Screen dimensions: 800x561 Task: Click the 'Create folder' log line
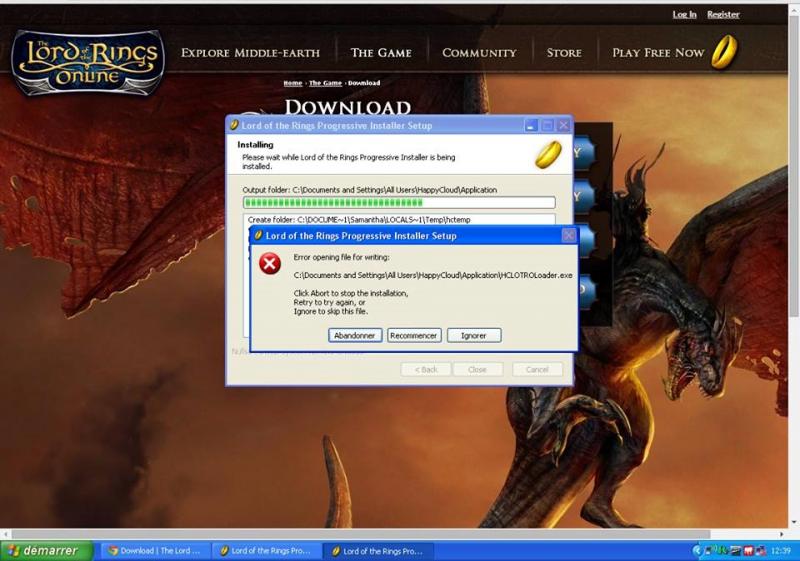359,220
